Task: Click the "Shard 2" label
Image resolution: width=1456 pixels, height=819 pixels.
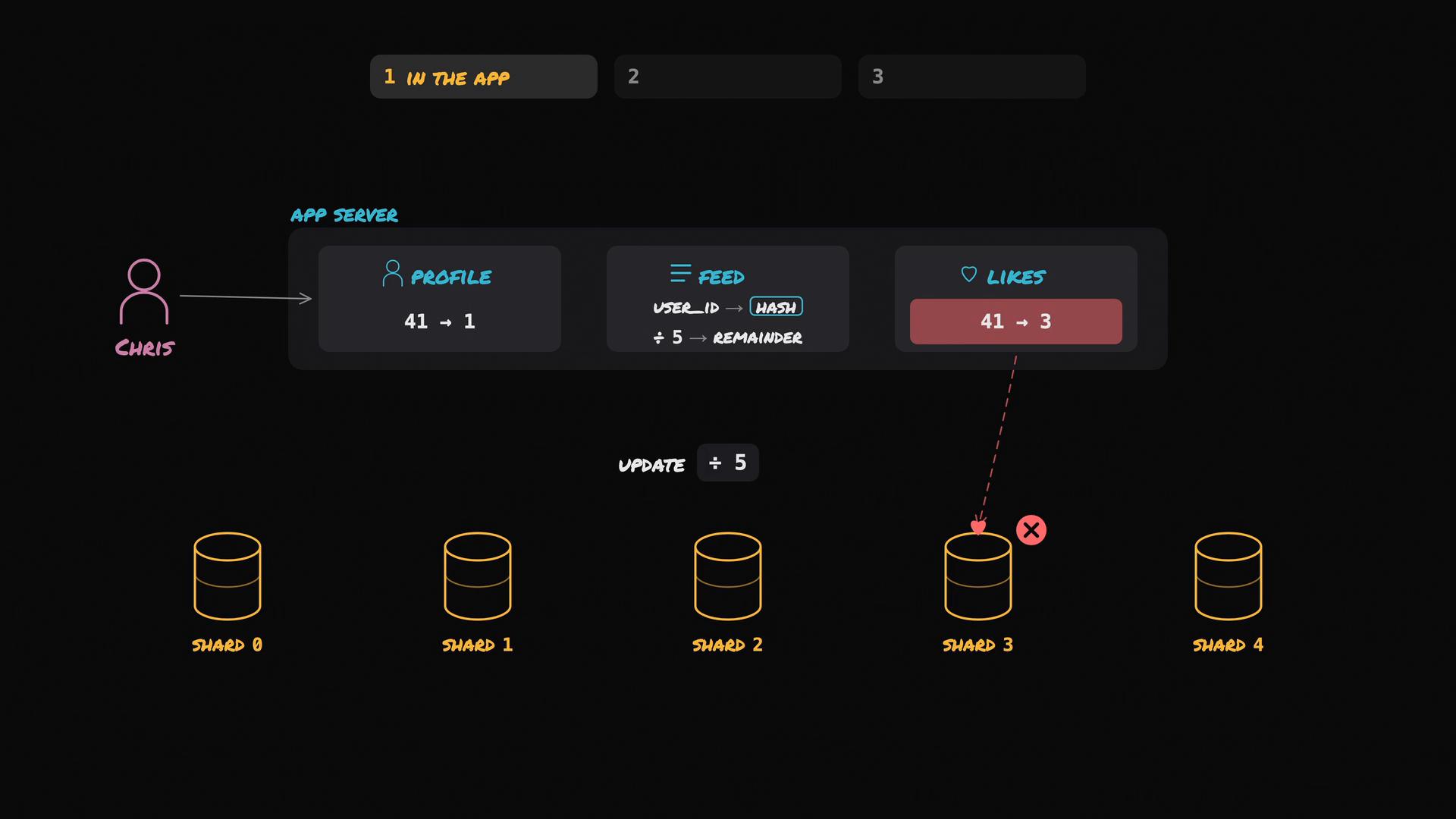Action: [x=728, y=645]
